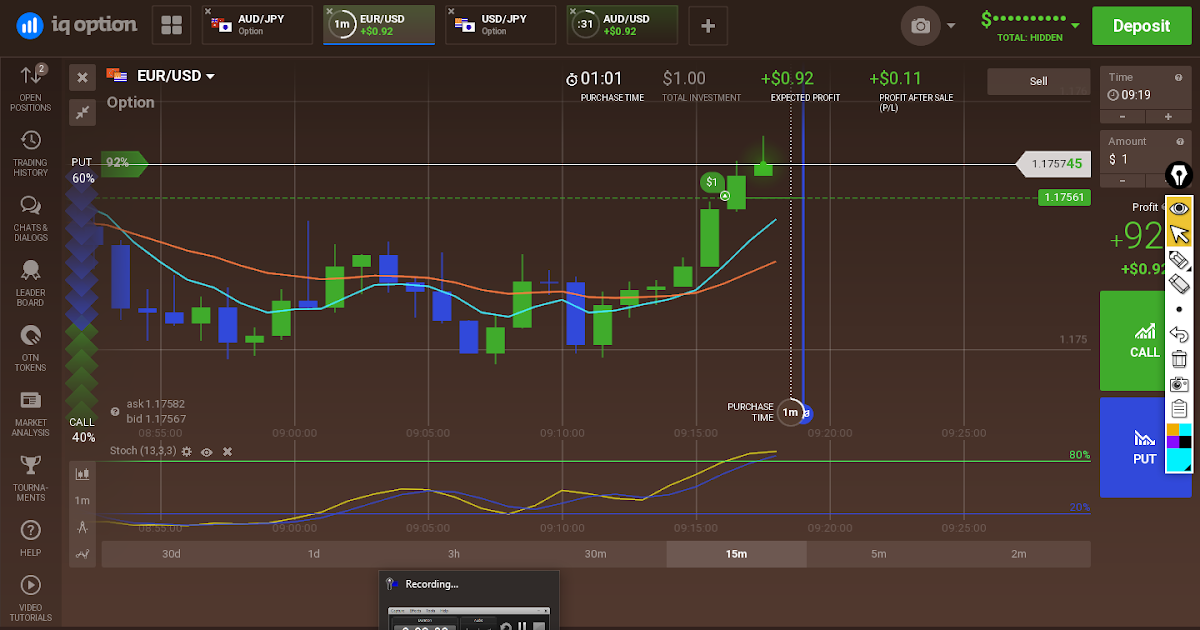Open drawing tools compass icon
The width and height of the screenshot is (1200, 630).
tap(83, 527)
